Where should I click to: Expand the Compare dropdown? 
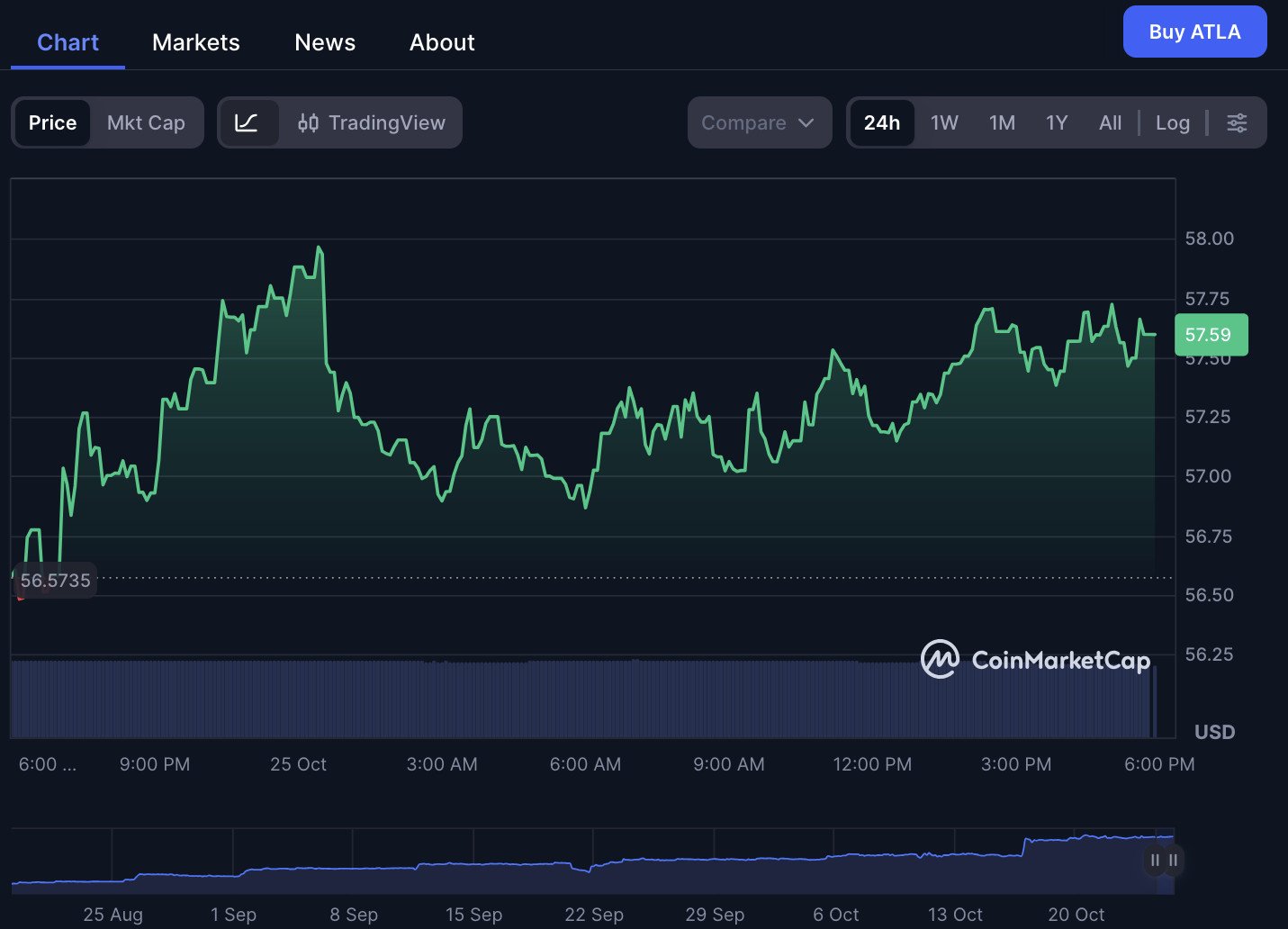coord(758,122)
